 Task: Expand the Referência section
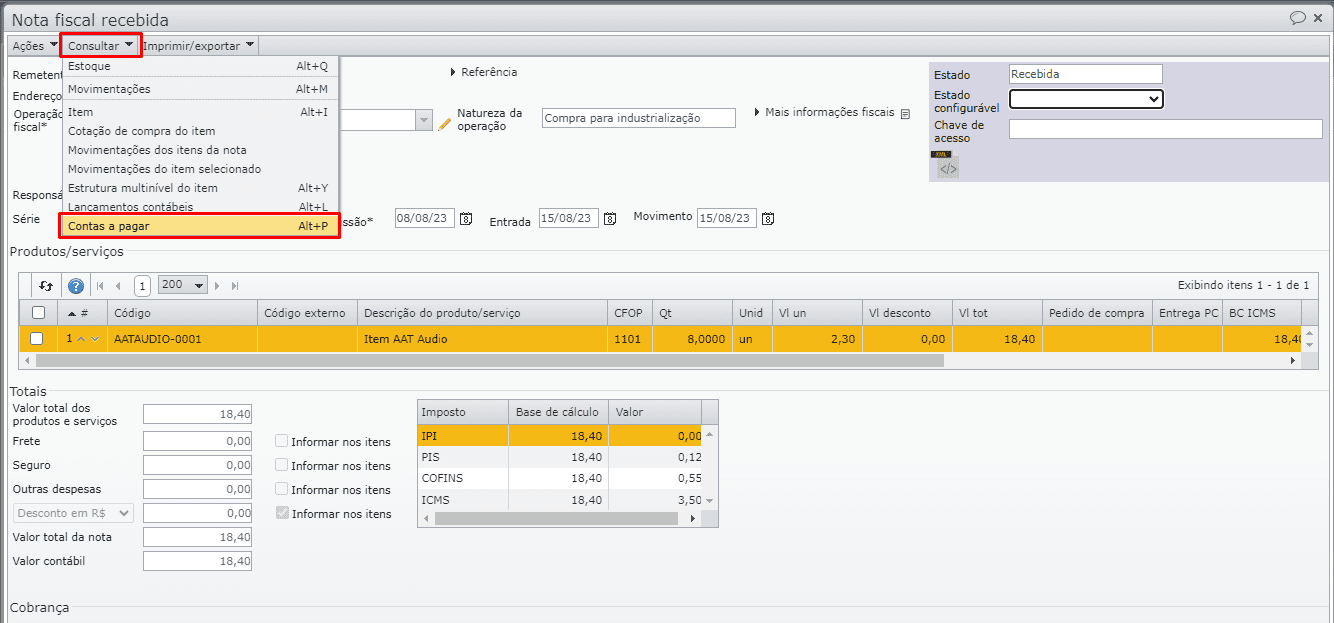coord(484,72)
